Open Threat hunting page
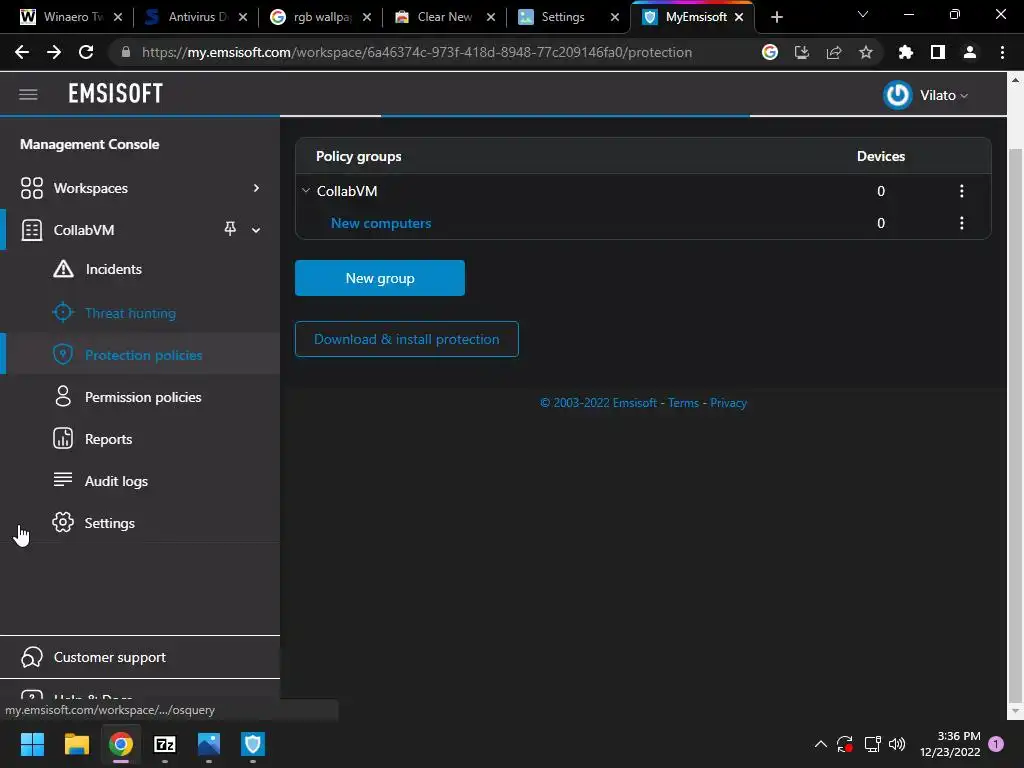The image size is (1024, 768). click(x=130, y=313)
